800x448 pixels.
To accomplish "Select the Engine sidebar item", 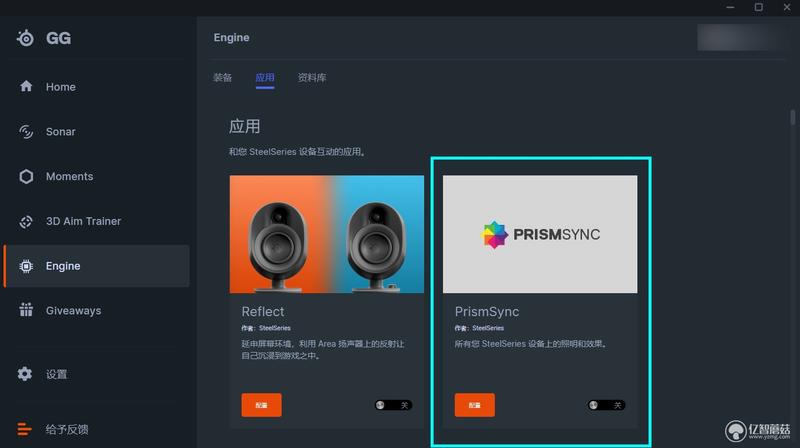I will [97, 266].
